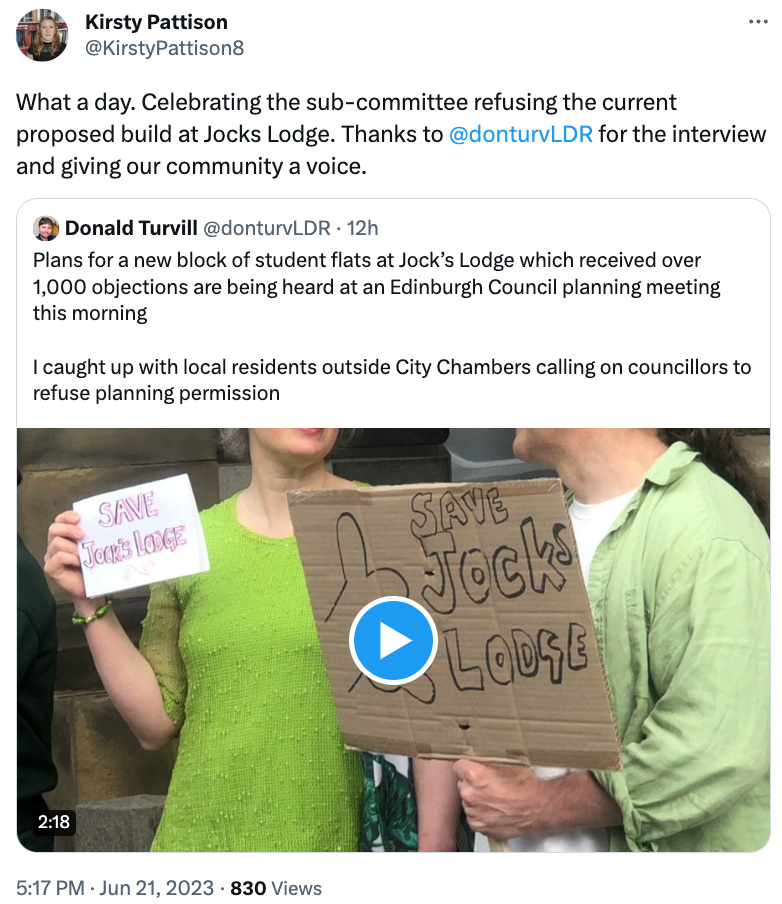The image size is (782, 904).
Task: Open Kirsty Pattison's profile avatar
Action: (42, 35)
